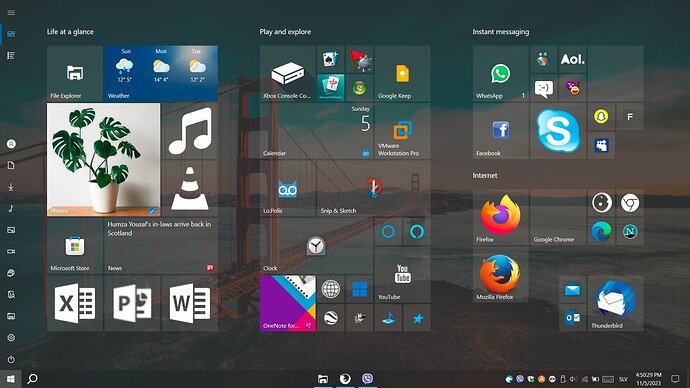Launch the music note app tile
The width and height of the screenshot is (690, 388).
(x=190, y=131)
